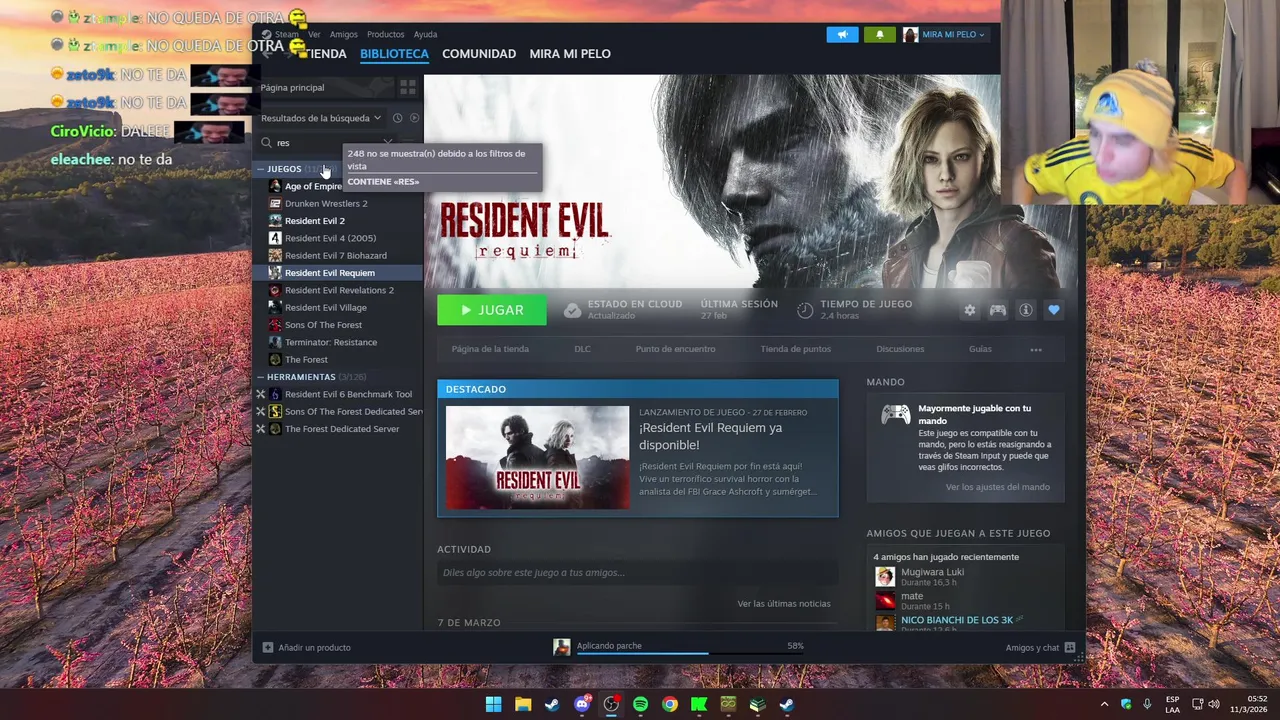Open the Ver menu
The width and height of the screenshot is (1280, 720).
click(314, 34)
